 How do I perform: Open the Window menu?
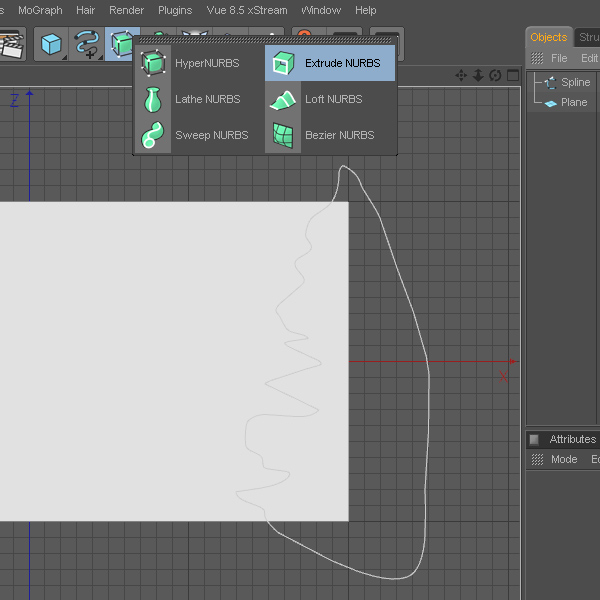(321, 10)
